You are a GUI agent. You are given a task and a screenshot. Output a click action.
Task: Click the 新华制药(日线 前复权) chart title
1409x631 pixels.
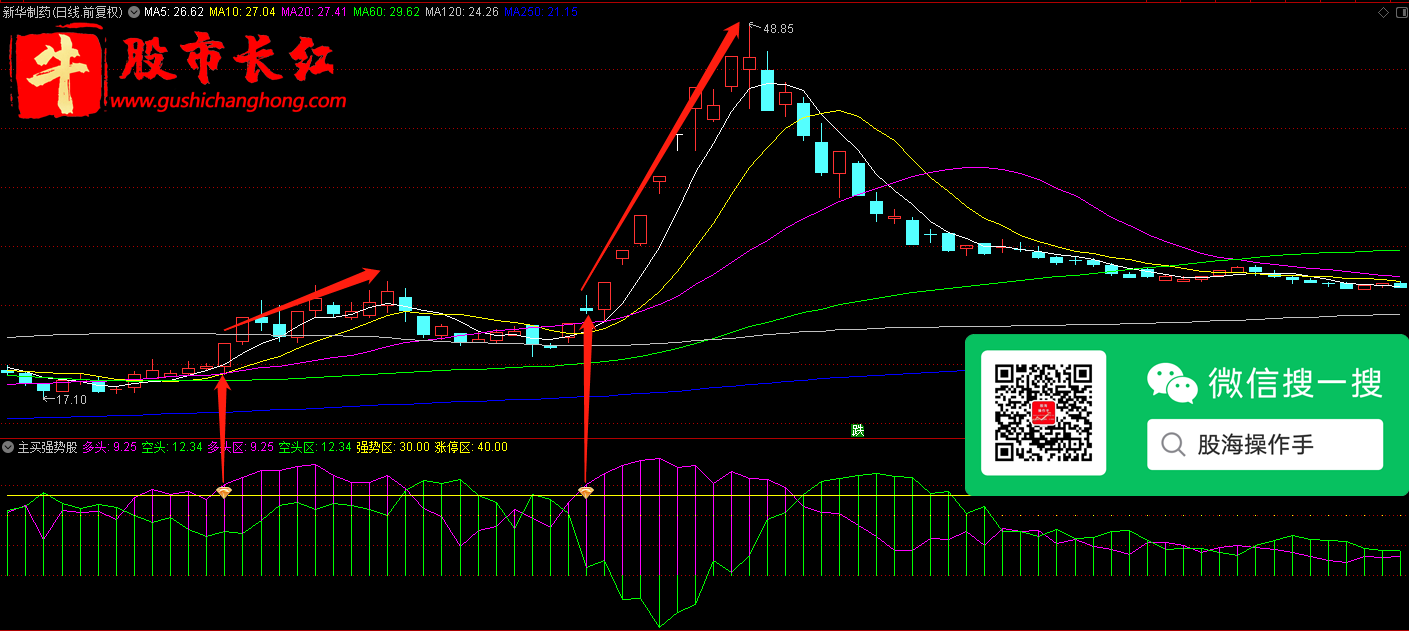coord(63,13)
